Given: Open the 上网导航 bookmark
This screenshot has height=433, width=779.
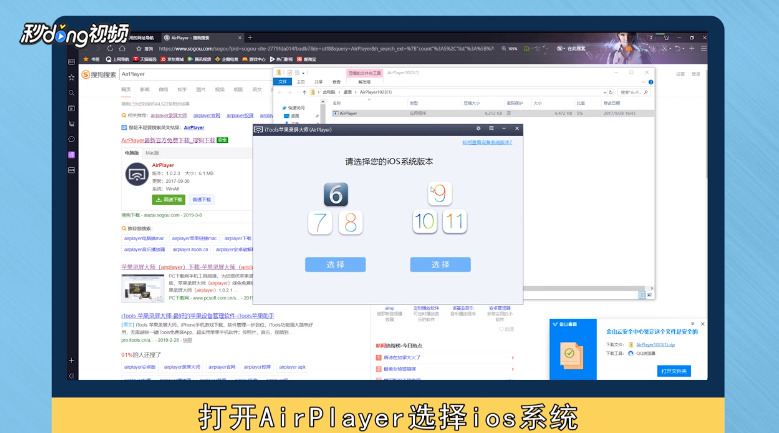Looking at the screenshot, I should pos(117,59).
